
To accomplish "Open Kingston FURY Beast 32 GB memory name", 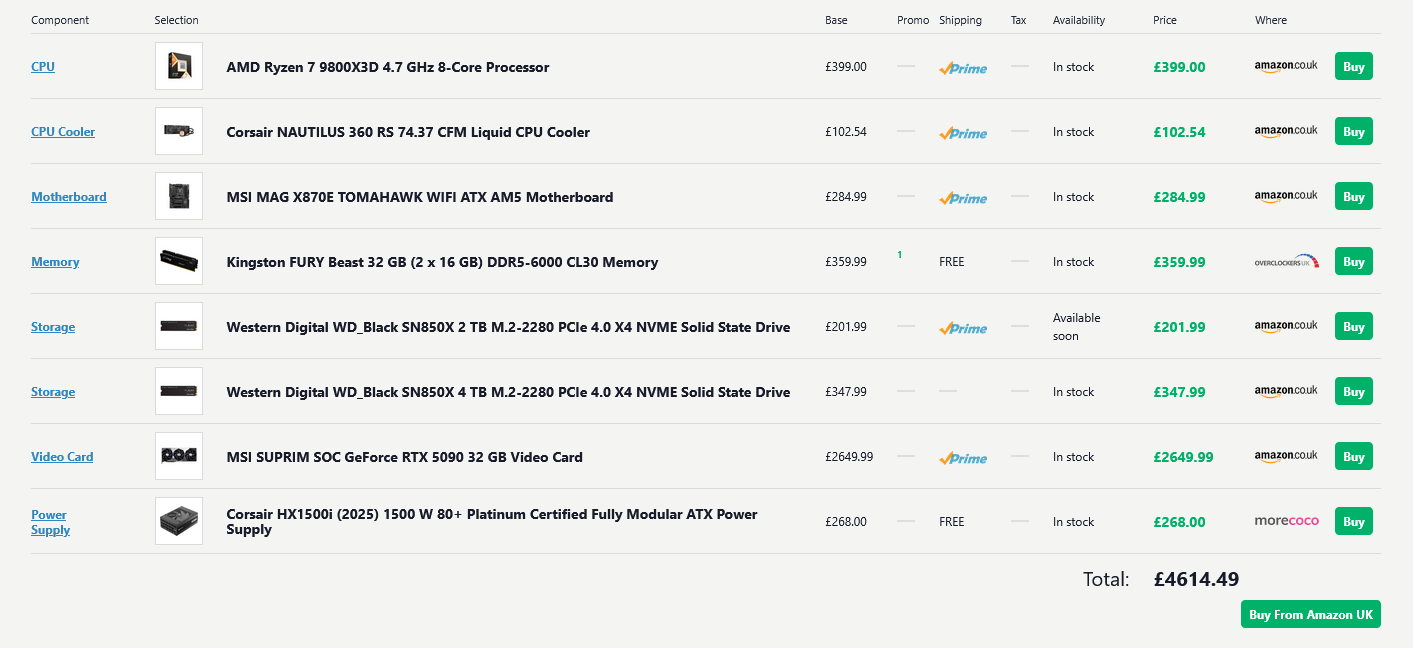I will (x=442, y=262).
